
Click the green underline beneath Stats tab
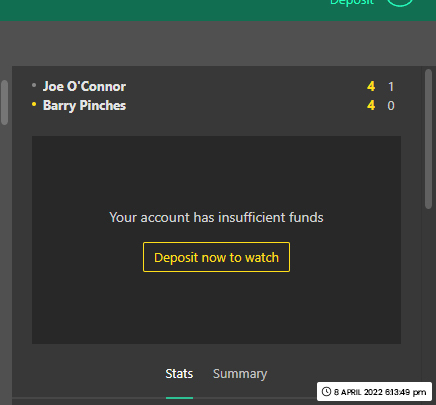pos(179,398)
